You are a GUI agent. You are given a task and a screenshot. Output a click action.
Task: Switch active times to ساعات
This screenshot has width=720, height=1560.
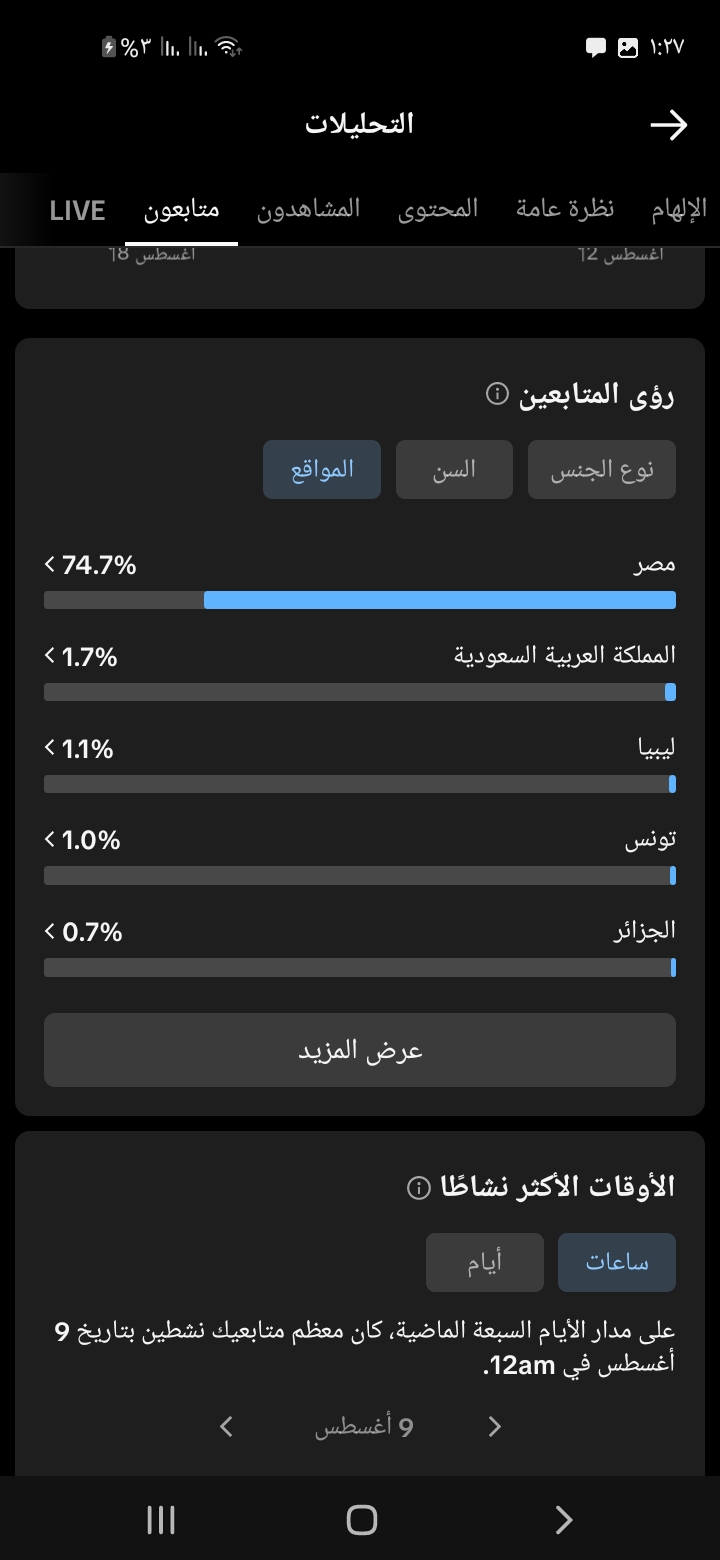[x=617, y=1262]
